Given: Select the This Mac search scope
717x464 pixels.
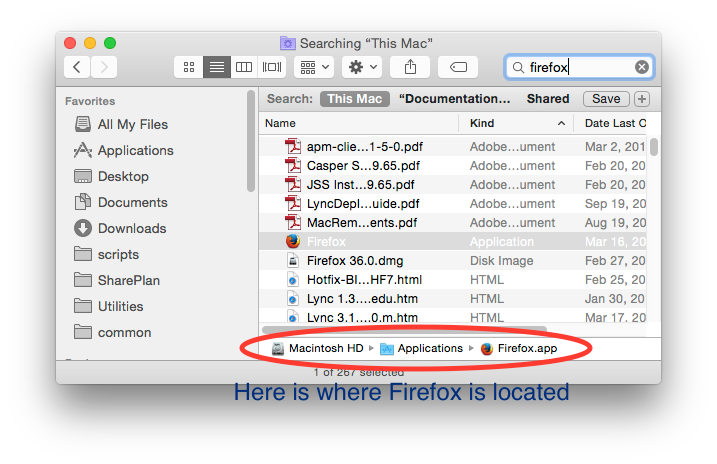Looking at the screenshot, I should (354, 99).
